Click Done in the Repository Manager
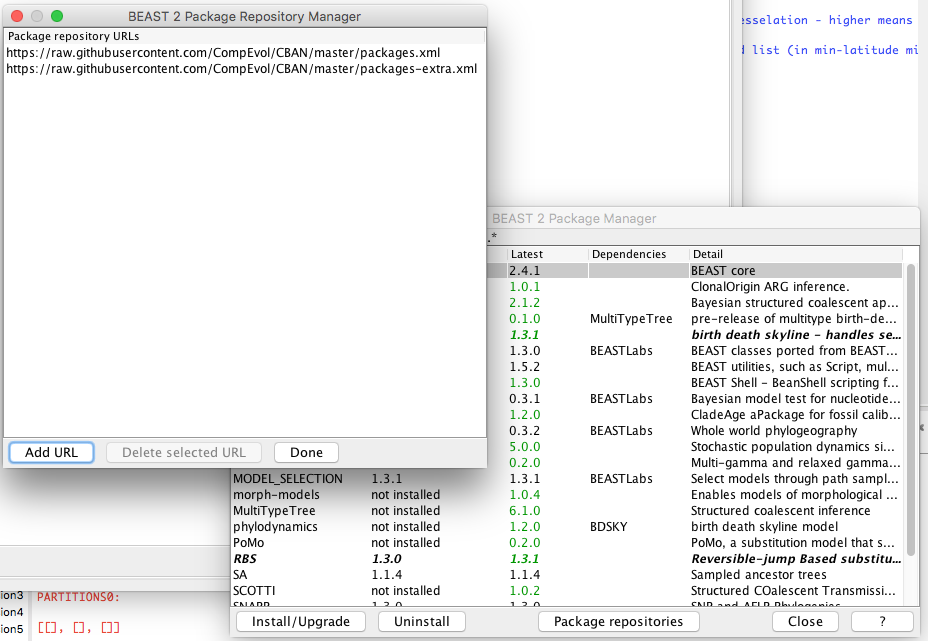 306,453
